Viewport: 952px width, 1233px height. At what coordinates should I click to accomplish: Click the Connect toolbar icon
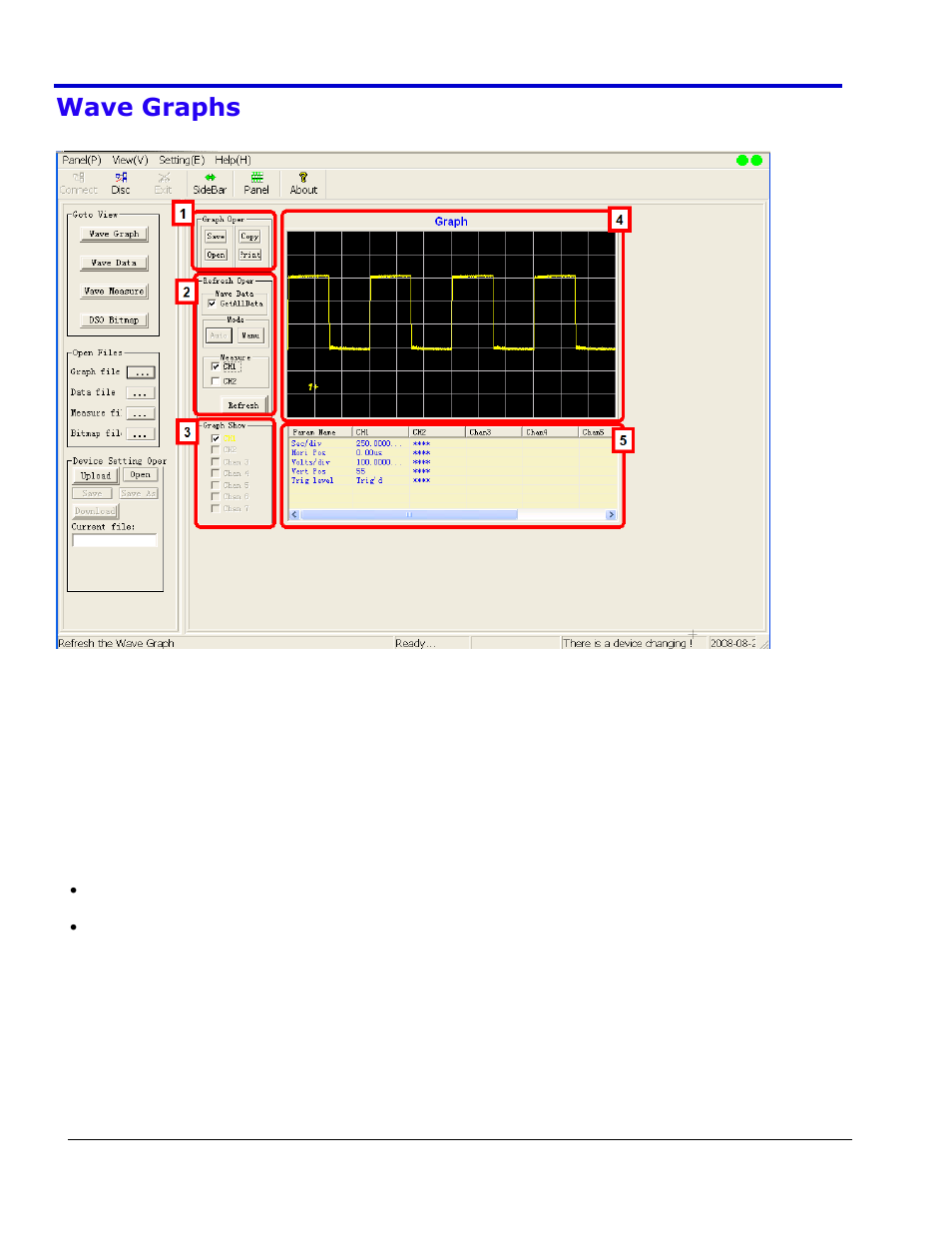(78, 183)
